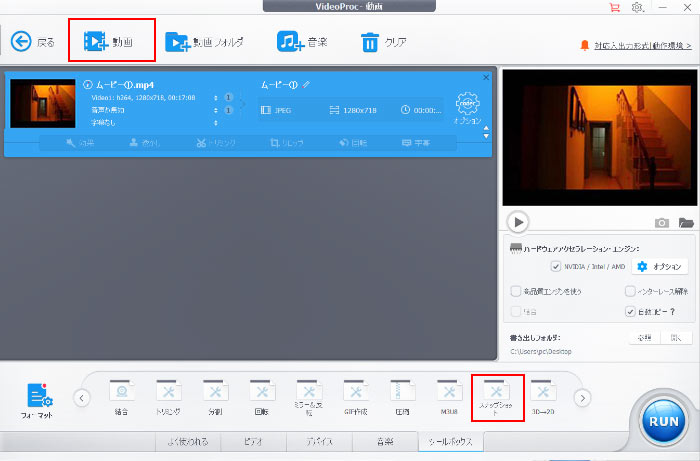700x461 pixels.
Task: Switch to the ビデオ tab
Action: pyautogui.click(x=255, y=441)
